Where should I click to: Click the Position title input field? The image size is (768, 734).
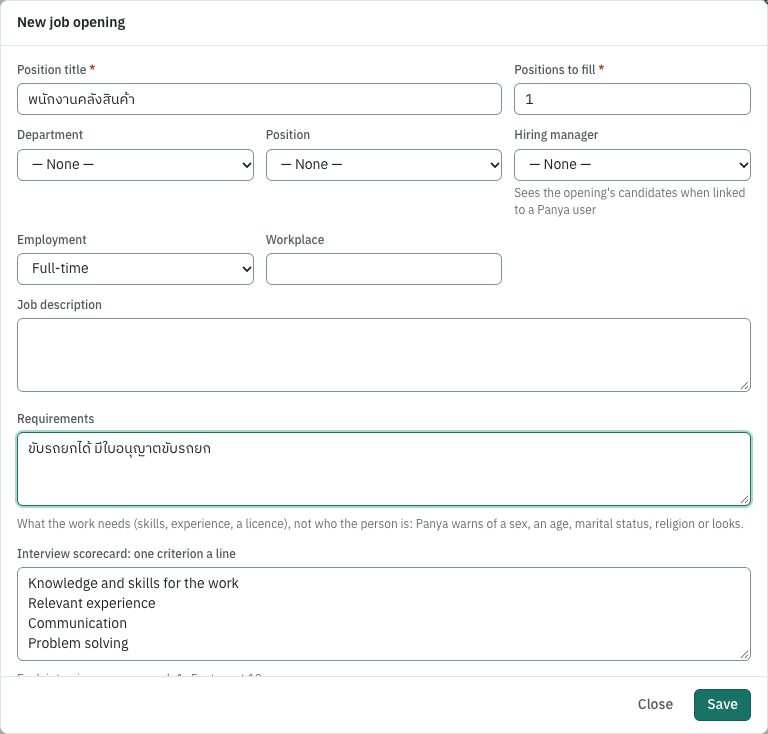[x=259, y=99]
